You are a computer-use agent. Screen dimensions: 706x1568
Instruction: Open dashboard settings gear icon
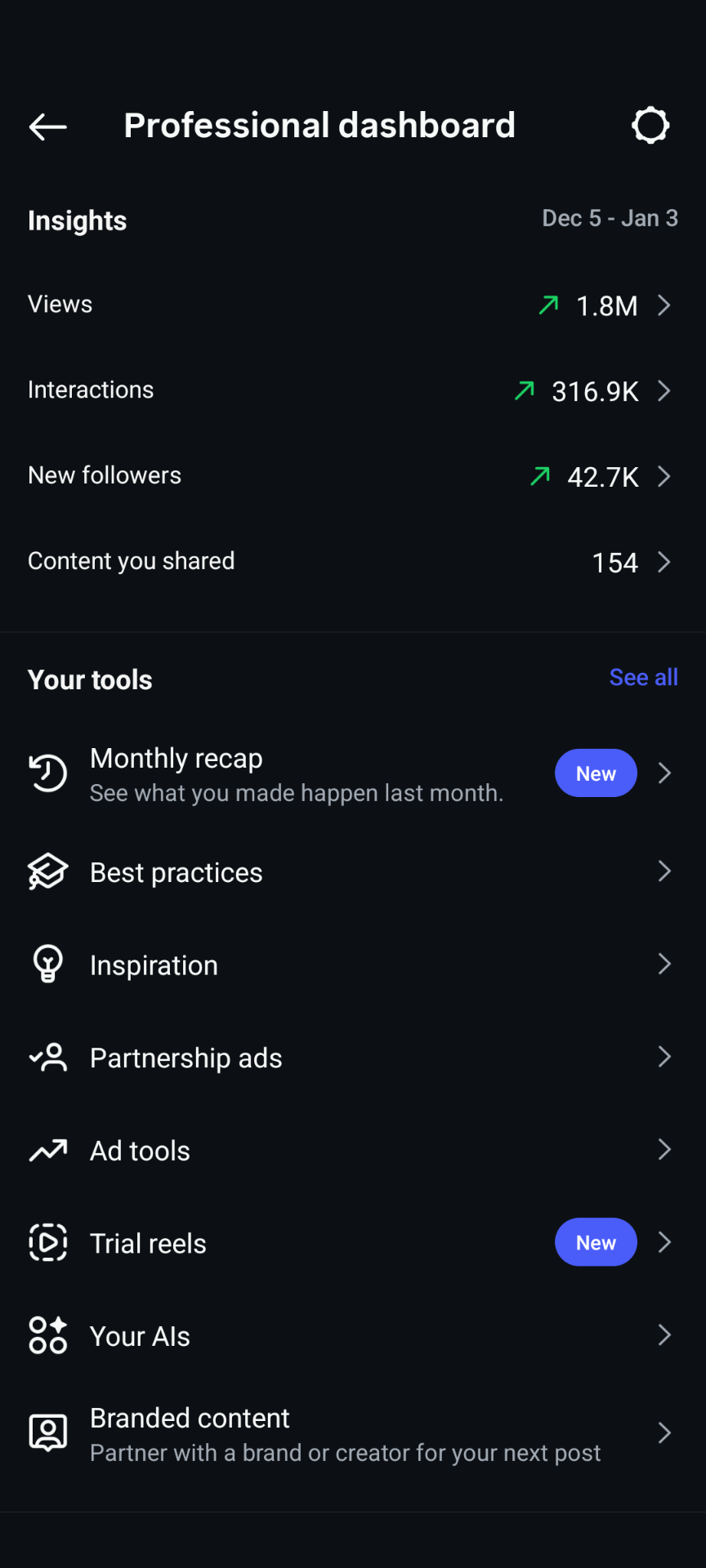pos(650,126)
